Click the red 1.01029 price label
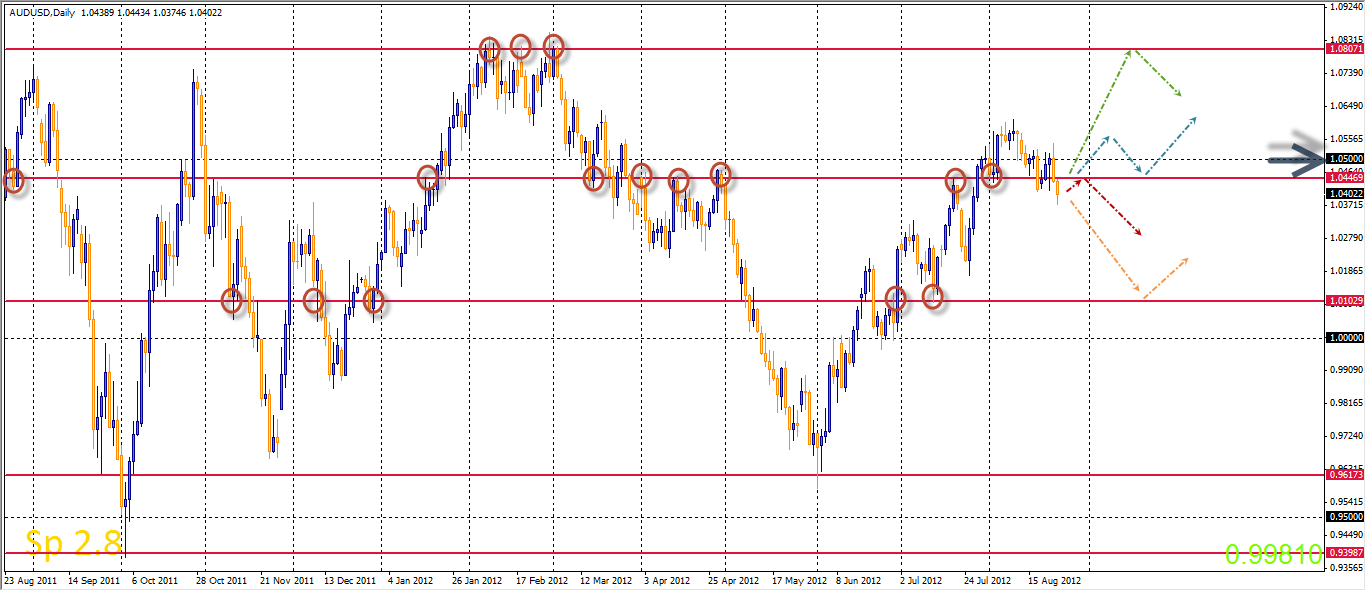Image resolution: width=1366 pixels, height=591 pixels. click(x=1343, y=301)
